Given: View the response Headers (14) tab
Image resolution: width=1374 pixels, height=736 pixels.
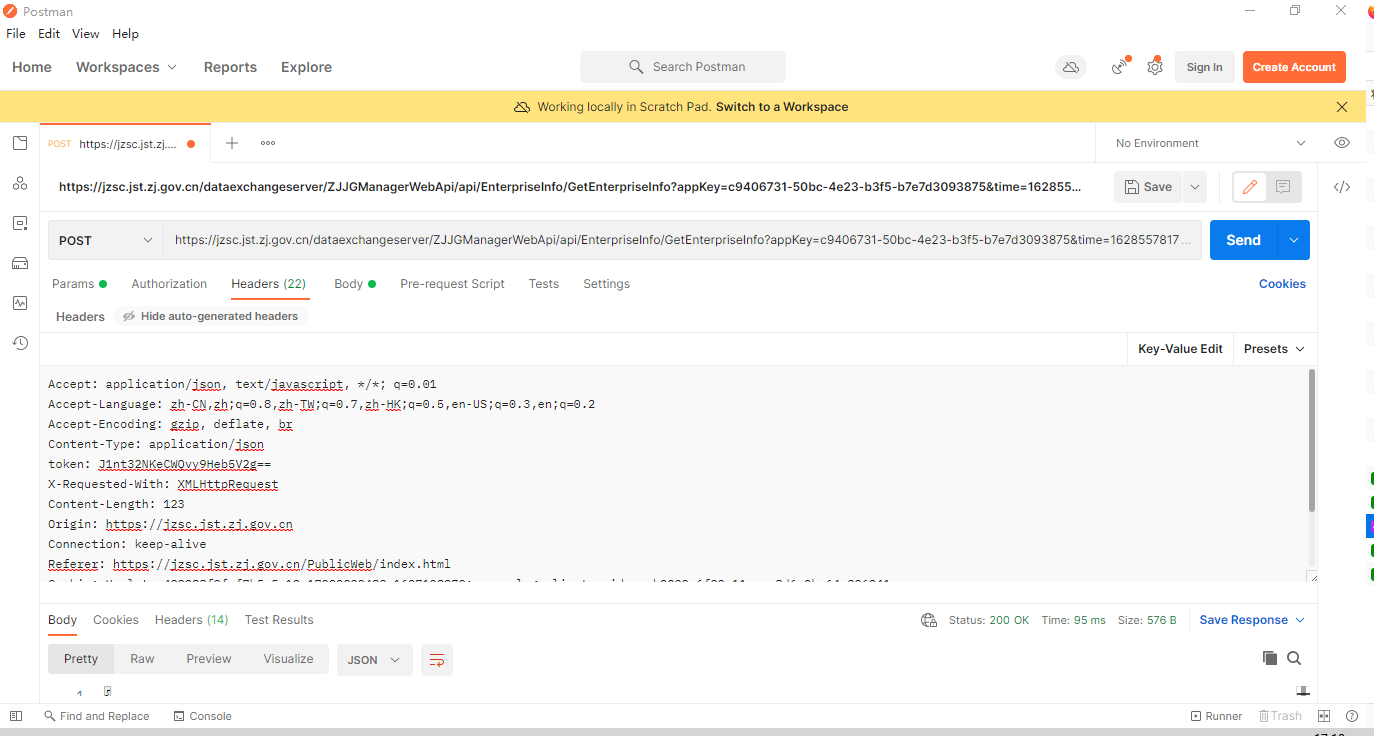Looking at the screenshot, I should tap(191, 620).
